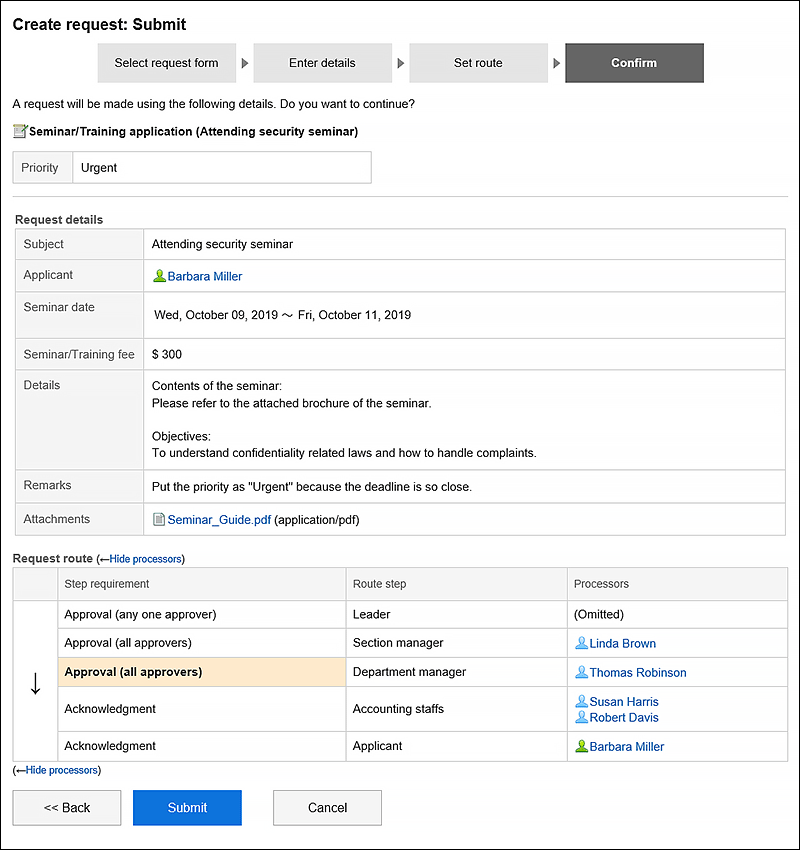
Task: Open Robert Davis's profile
Action: [x=624, y=718]
